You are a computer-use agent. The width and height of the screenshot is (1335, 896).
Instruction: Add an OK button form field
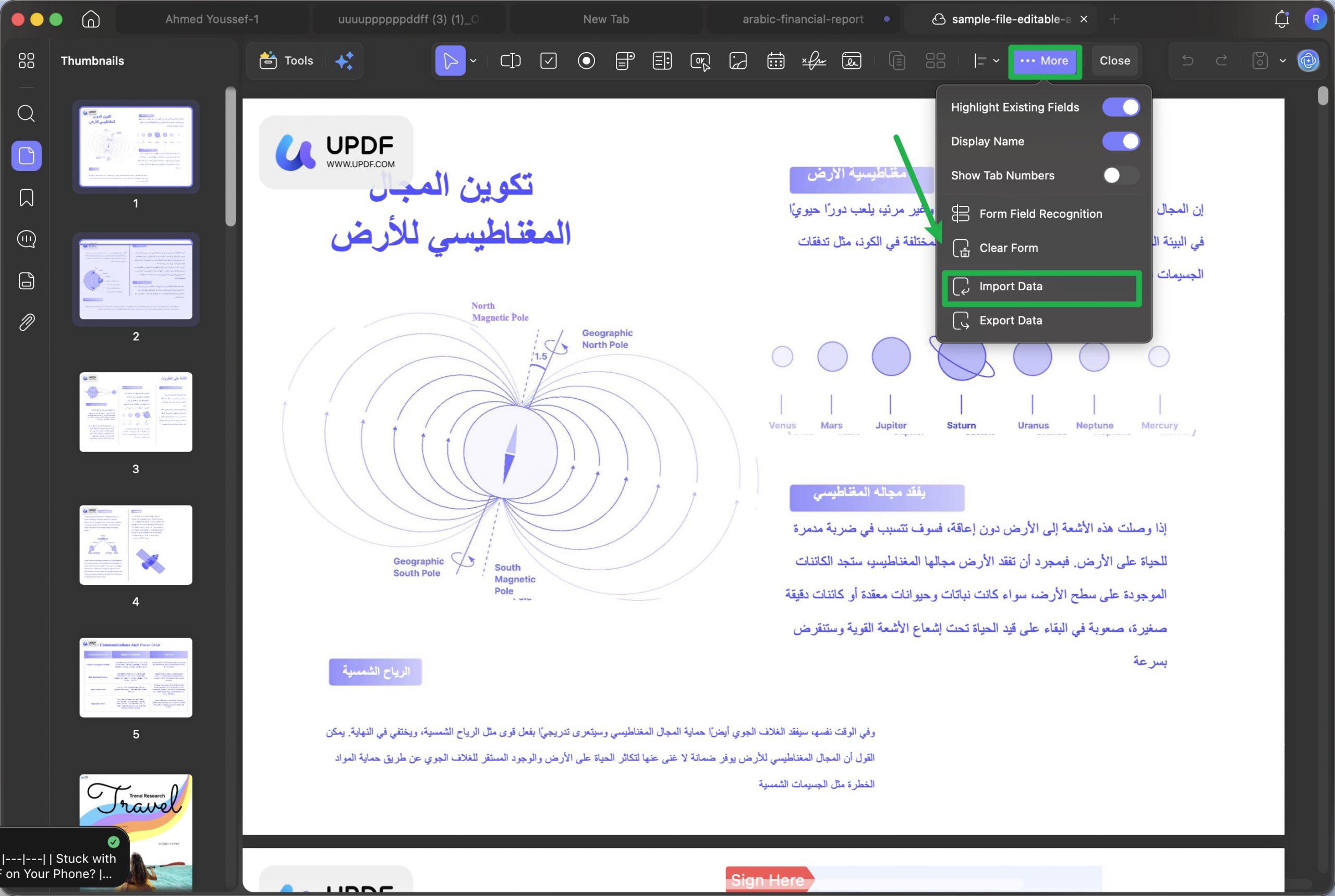click(x=700, y=60)
